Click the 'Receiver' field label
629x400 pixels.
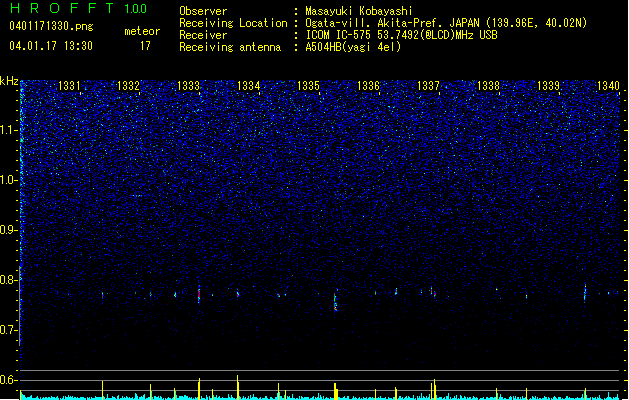point(203,35)
